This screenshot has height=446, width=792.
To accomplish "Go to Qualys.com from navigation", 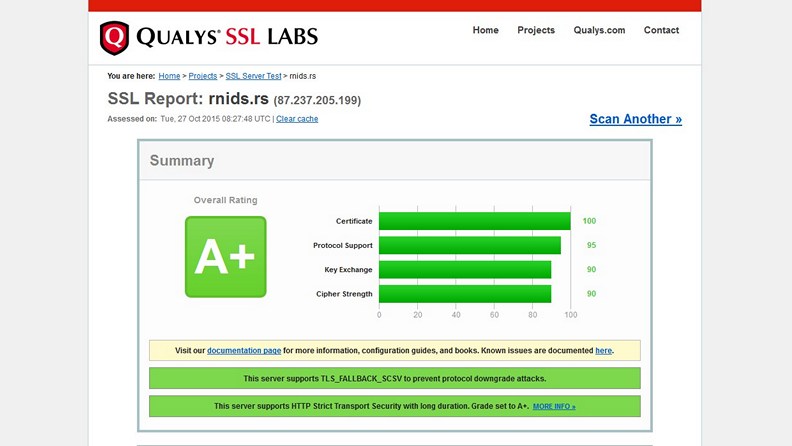I will point(599,30).
